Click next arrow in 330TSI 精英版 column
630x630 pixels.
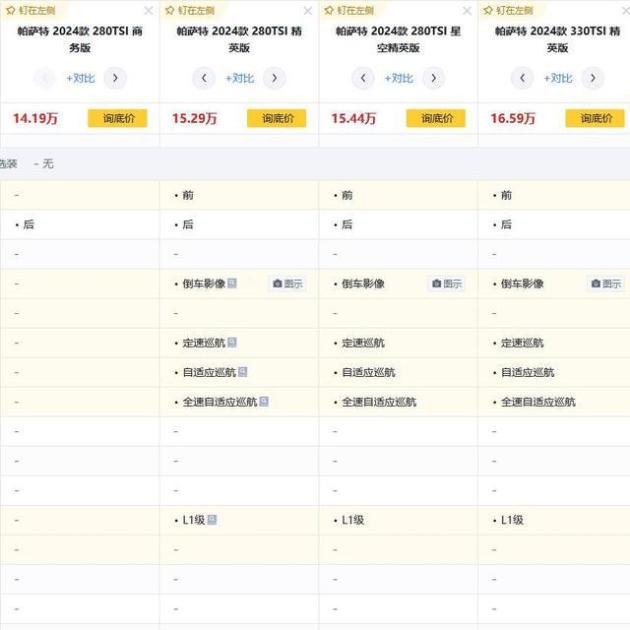(x=592, y=78)
